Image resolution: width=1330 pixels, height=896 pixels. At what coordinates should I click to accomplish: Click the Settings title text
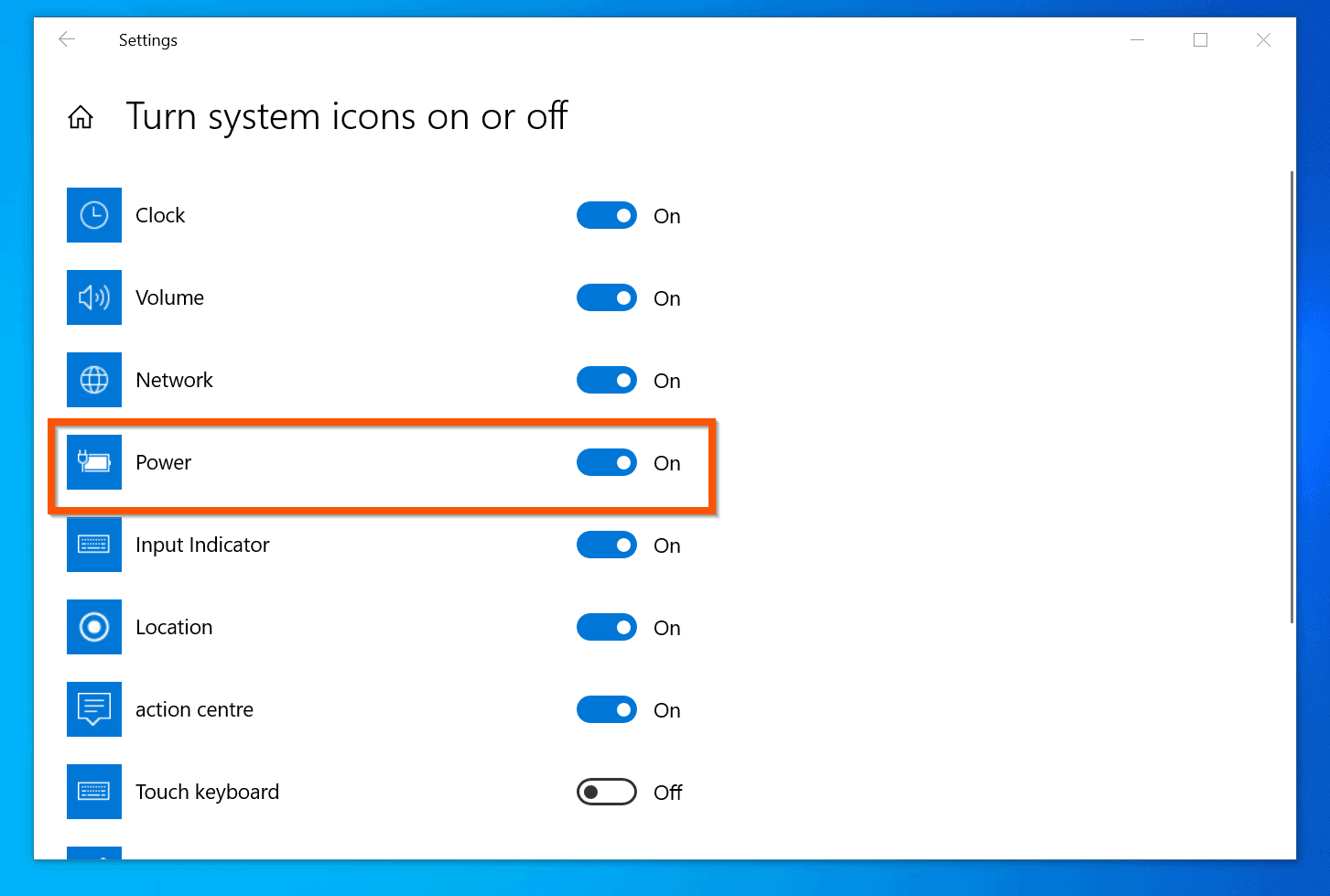click(x=147, y=39)
